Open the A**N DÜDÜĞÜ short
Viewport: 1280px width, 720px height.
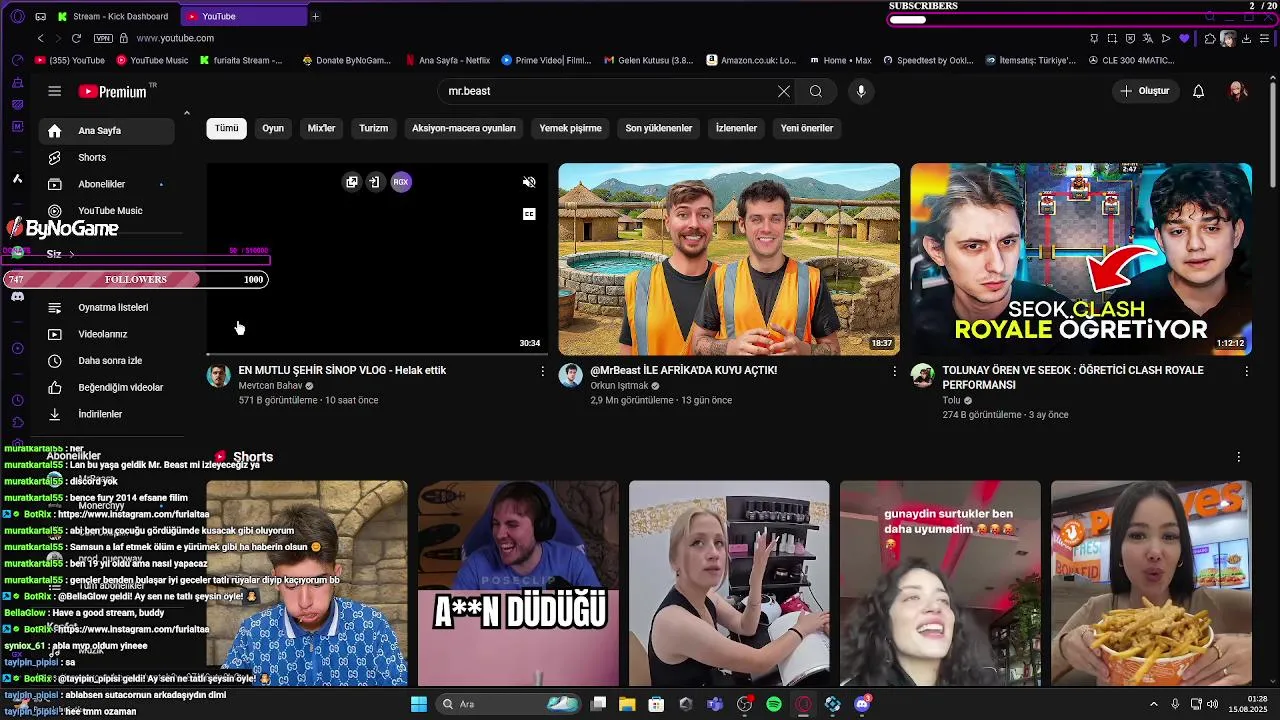[518, 583]
